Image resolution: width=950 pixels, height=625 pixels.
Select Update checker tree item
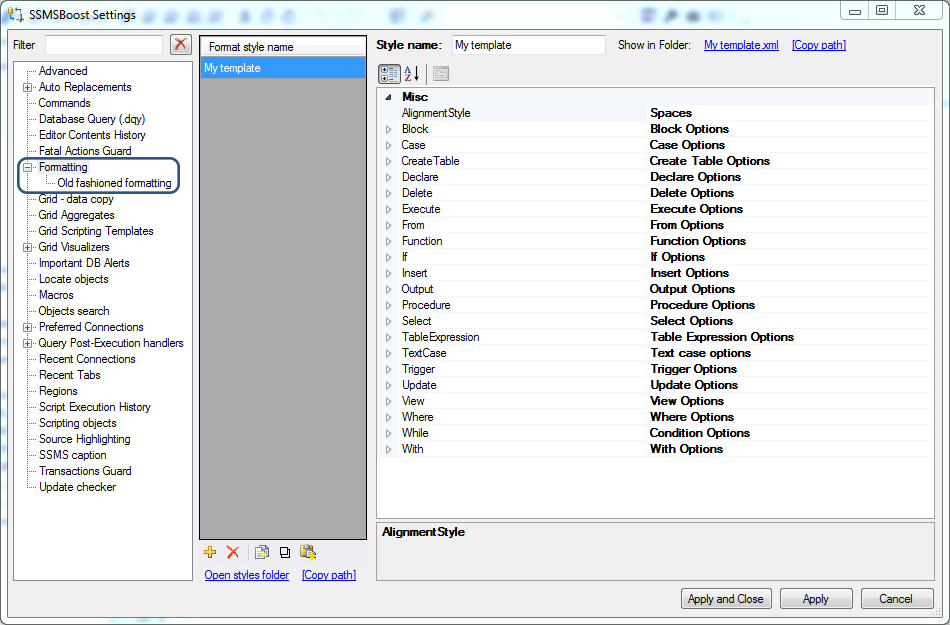[77, 487]
